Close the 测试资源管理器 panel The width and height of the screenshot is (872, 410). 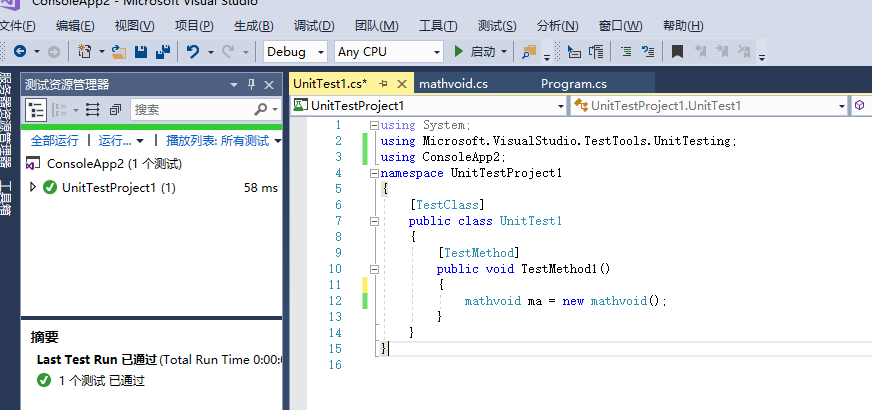pos(269,85)
